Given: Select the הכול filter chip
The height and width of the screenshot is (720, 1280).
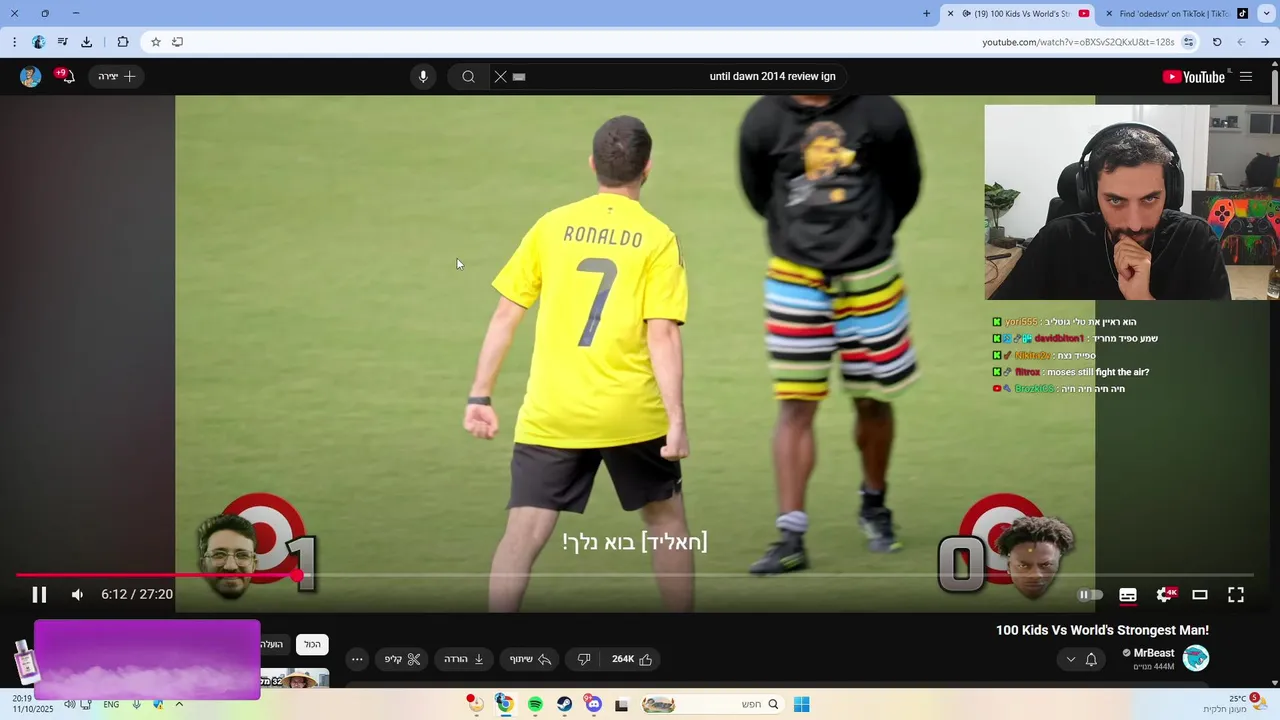Looking at the screenshot, I should pyautogui.click(x=313, y=645).
